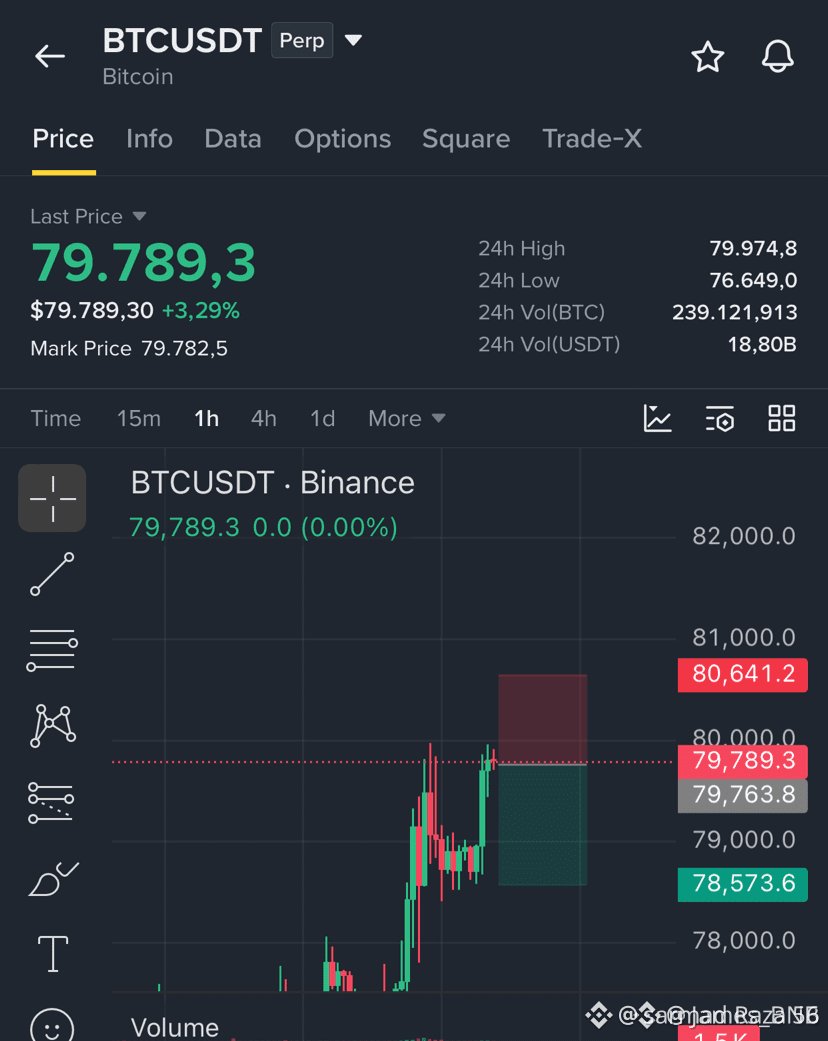Open the emoji sticker tool
Screen dimensions: 828x1041
tap(52, 1026)
